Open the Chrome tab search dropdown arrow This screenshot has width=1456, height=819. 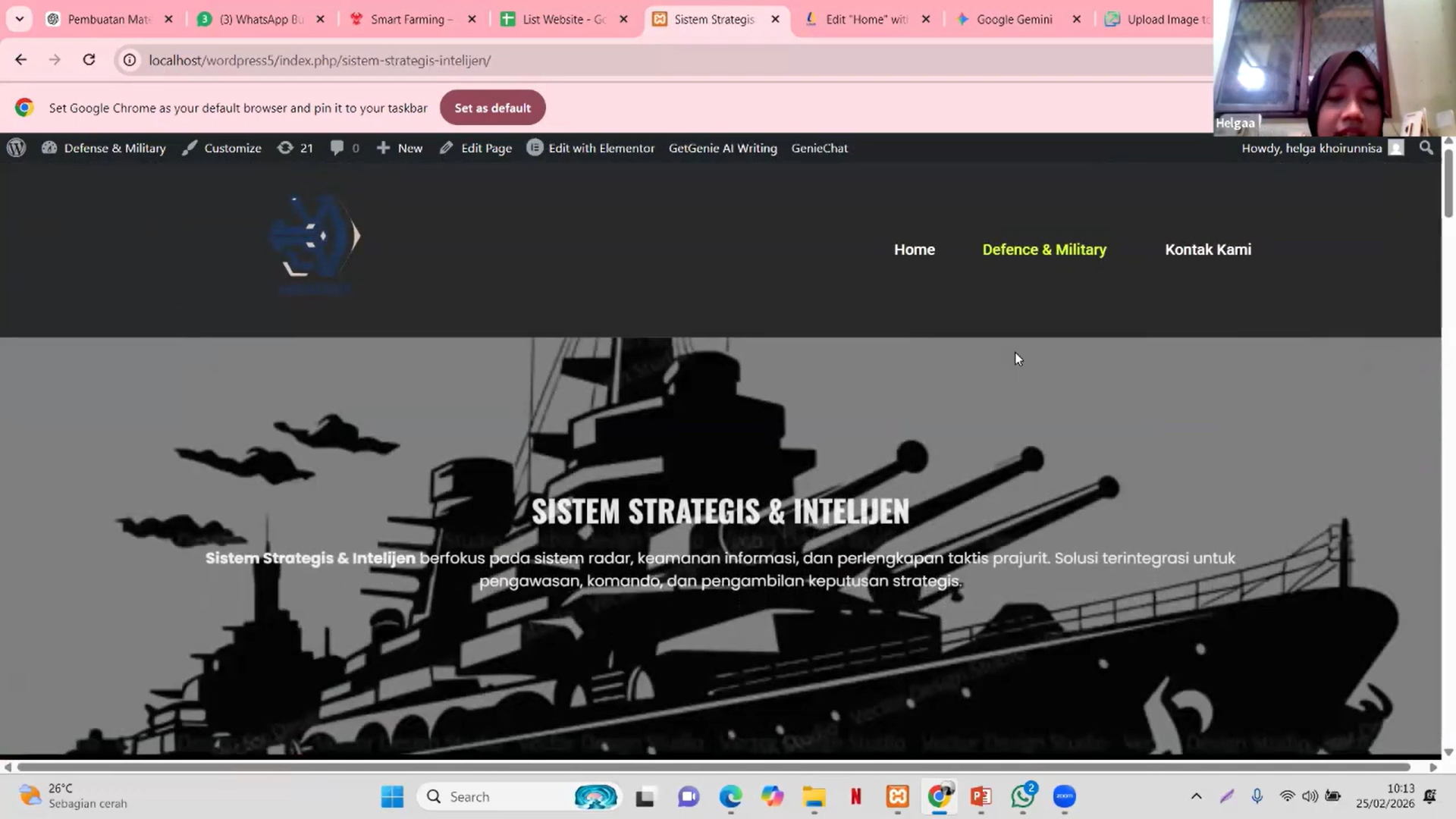click(x=20, y=19)
